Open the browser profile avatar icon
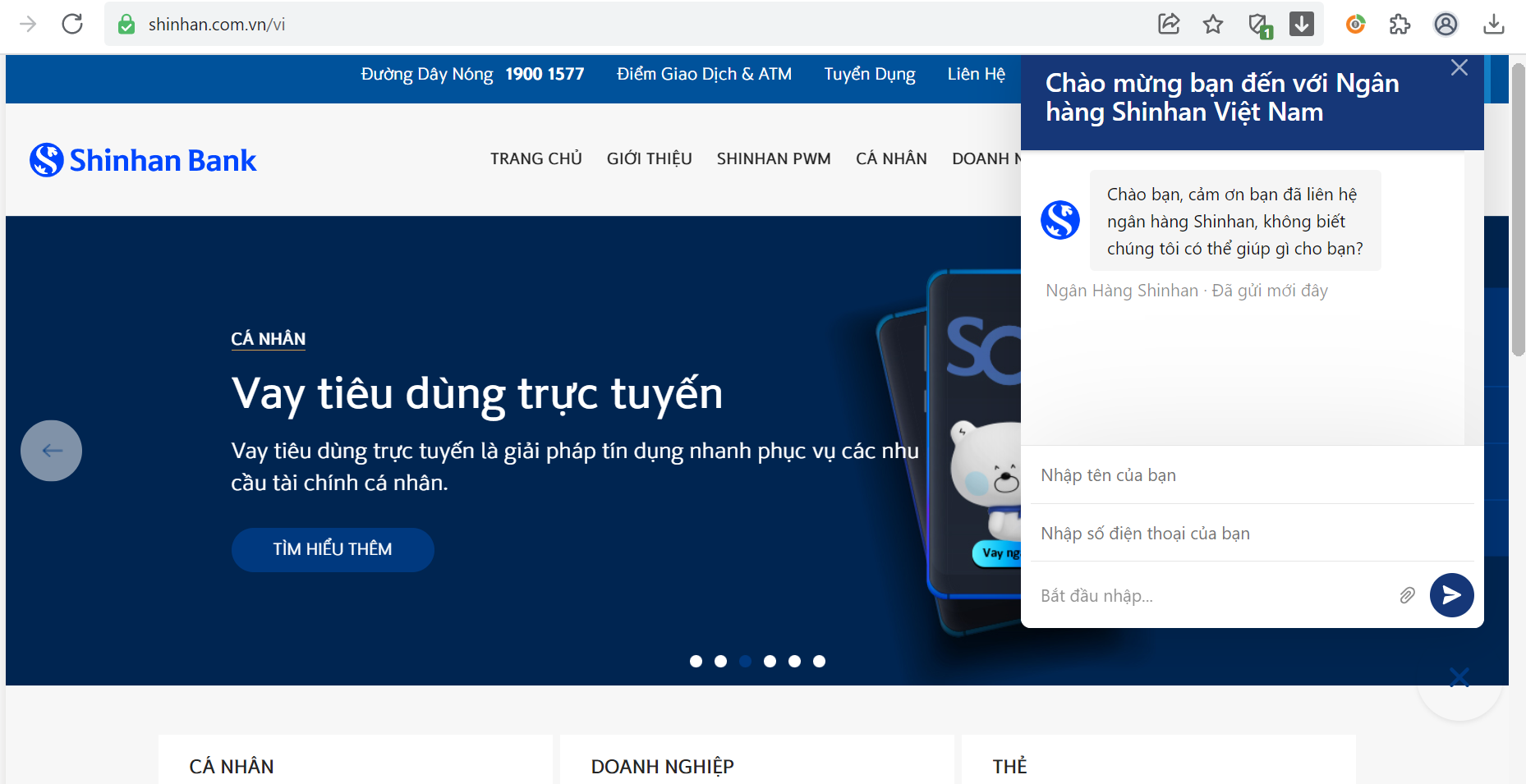This screenshot has height=784, width=1526. tap(1446, 25)
